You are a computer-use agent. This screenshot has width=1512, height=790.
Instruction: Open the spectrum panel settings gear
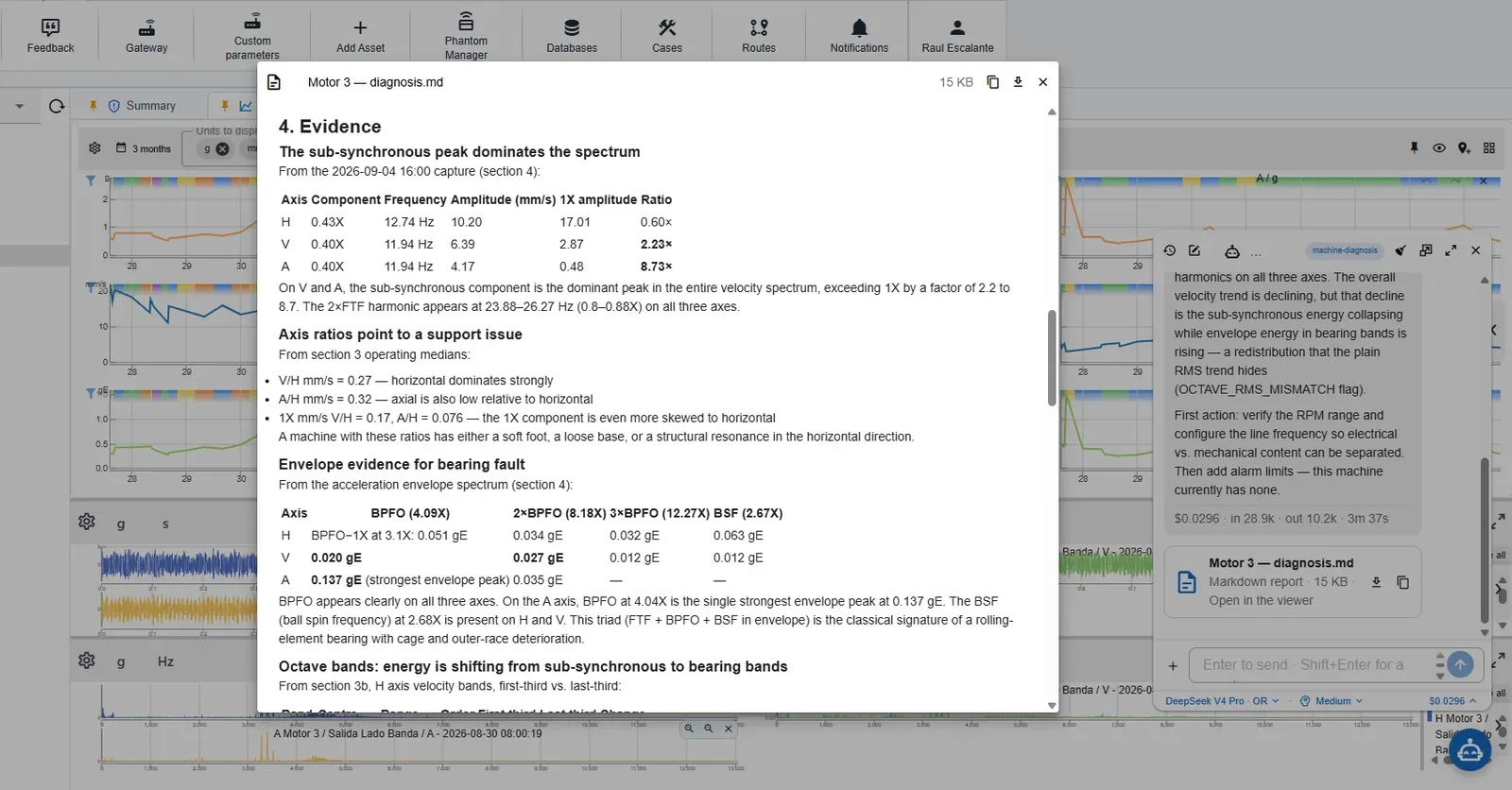click(87, 660)
